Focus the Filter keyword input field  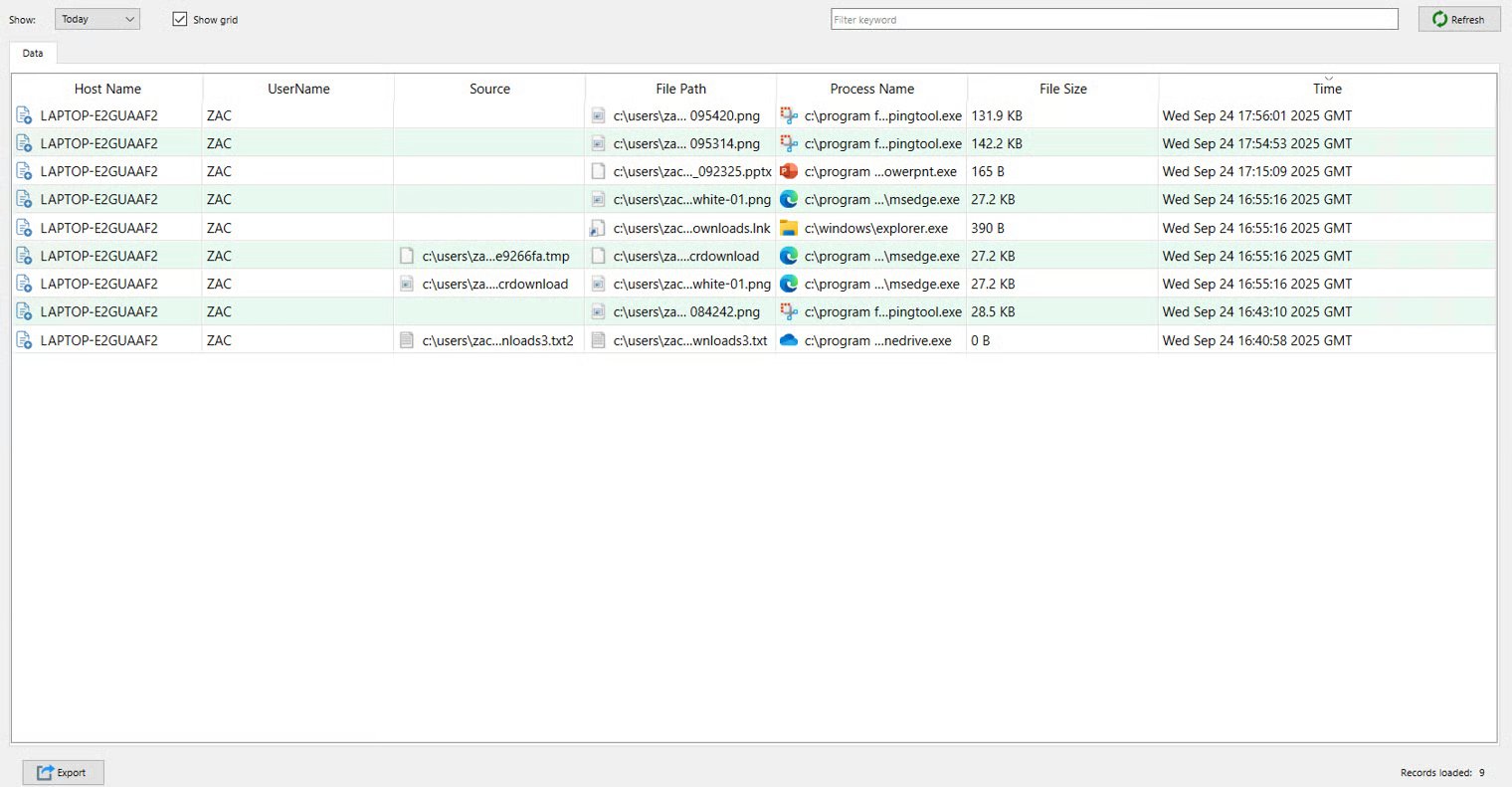(1114, 19)
